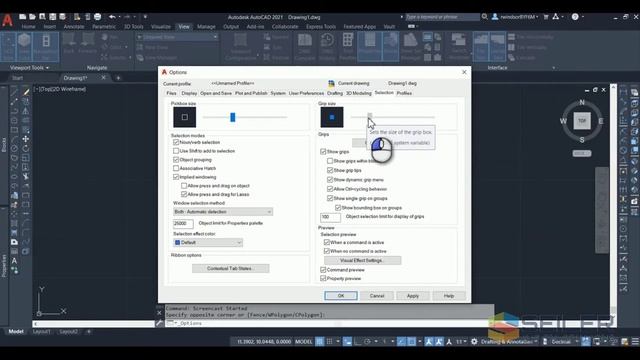Click the new layout plus icon beside Layout2
Screen dimensions: 640x360
[x=89, y=331]
